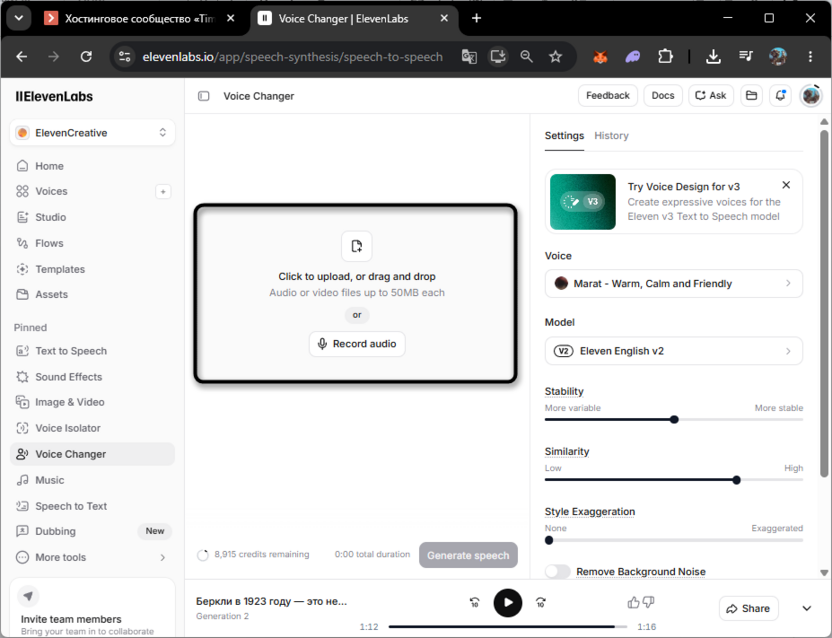Close the Хостинговое сообщество browser tab
832x638 pixels.
pyautogui.click(x=231, y=18)
